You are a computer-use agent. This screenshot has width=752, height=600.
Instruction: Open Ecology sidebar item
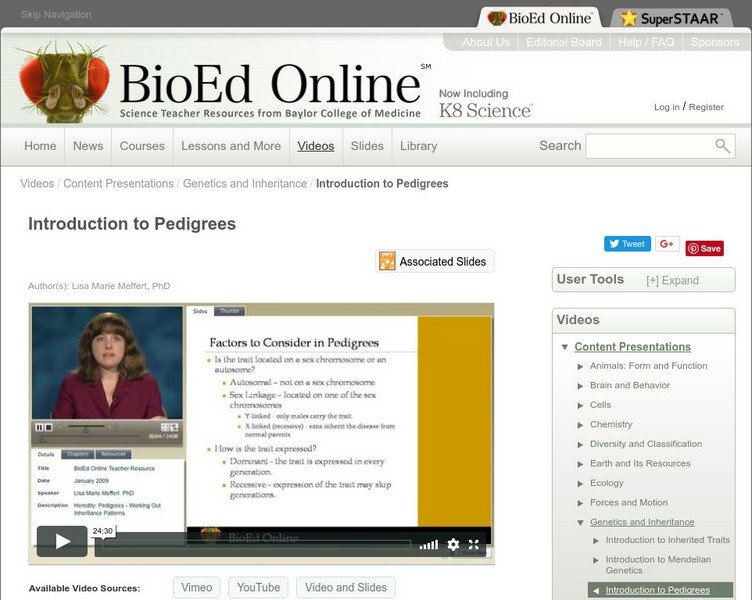point(607,483)
